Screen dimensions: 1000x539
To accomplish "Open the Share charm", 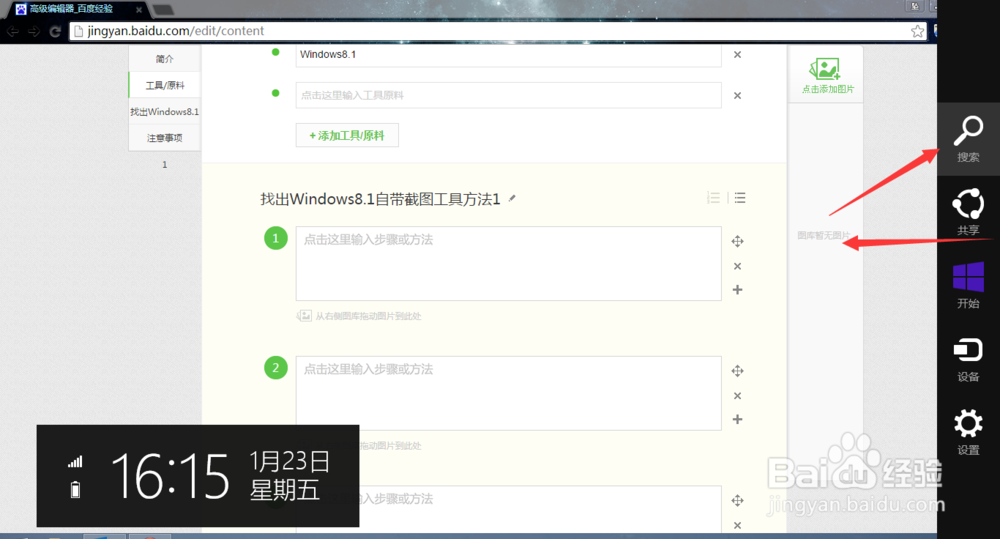I will point(968,212).
